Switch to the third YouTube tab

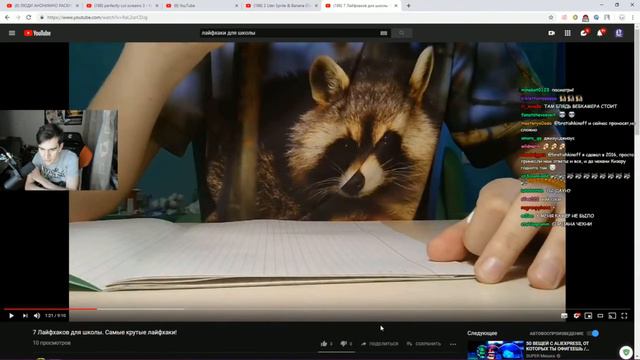pos(202,6)
